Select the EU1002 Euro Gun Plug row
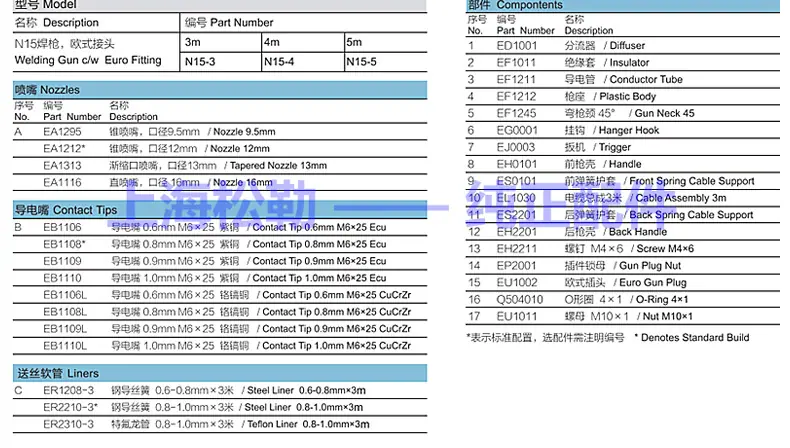 (516, 283)
